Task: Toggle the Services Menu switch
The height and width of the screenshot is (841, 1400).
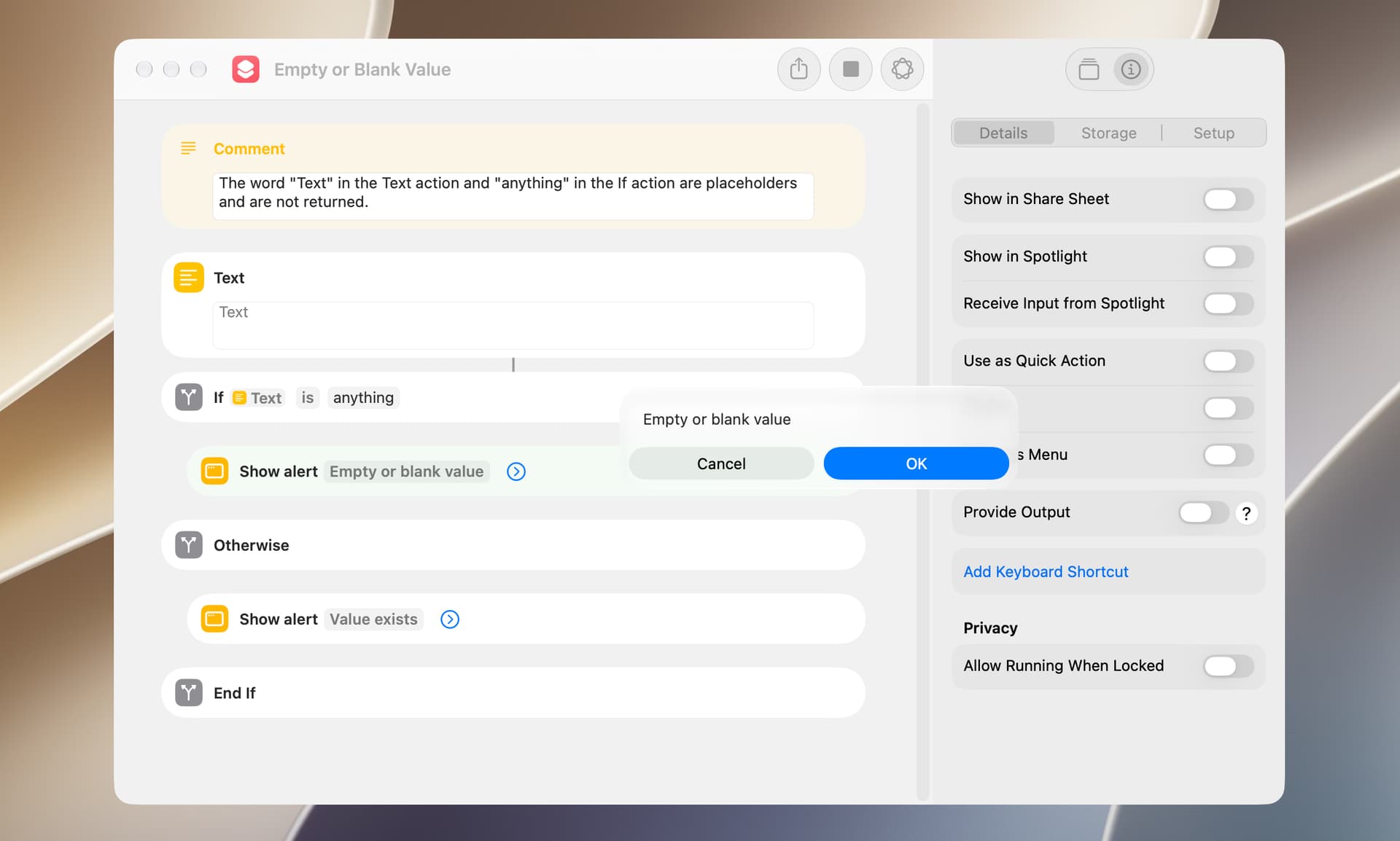Action: pos(1229,455)
